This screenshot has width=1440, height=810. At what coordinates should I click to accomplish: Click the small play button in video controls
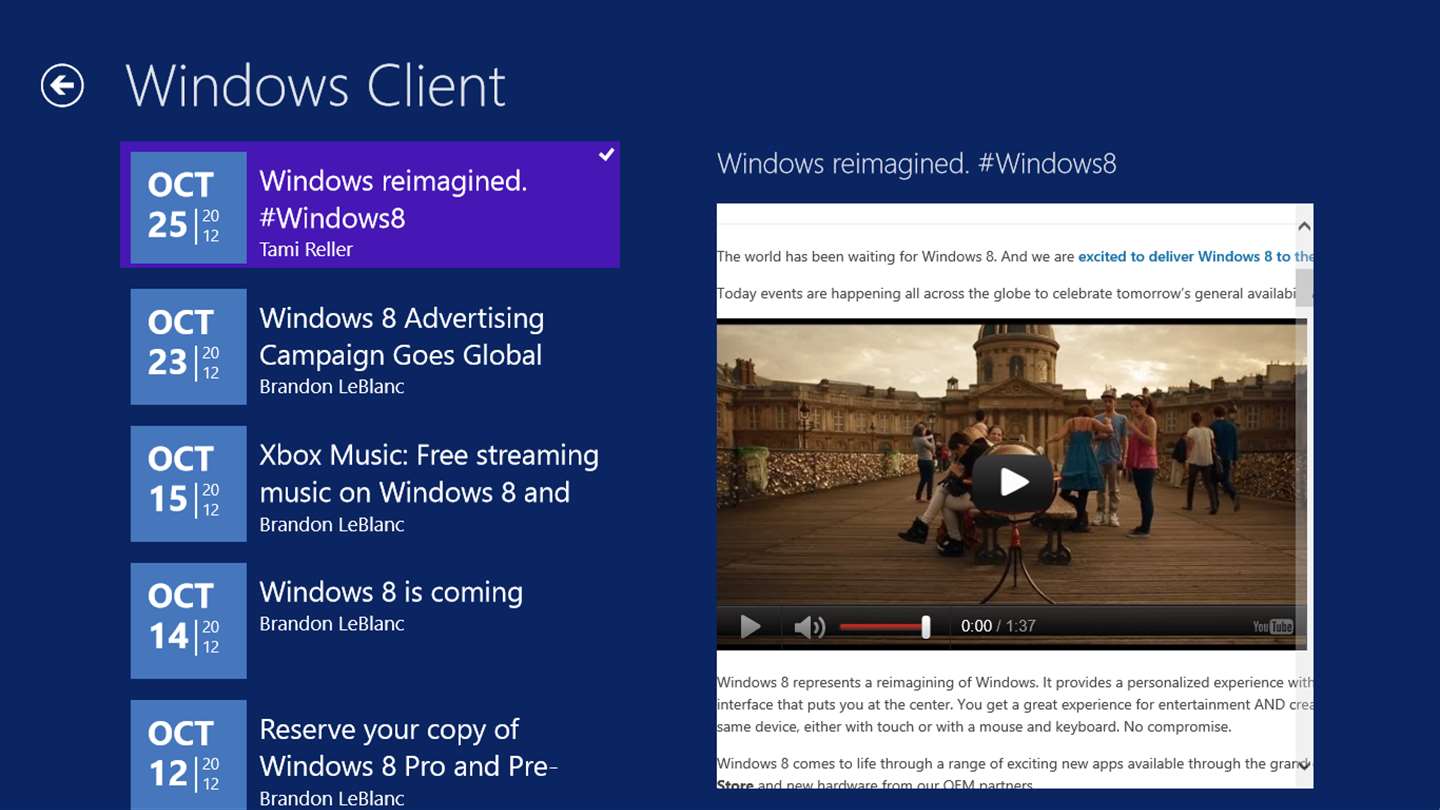(750, 627)
